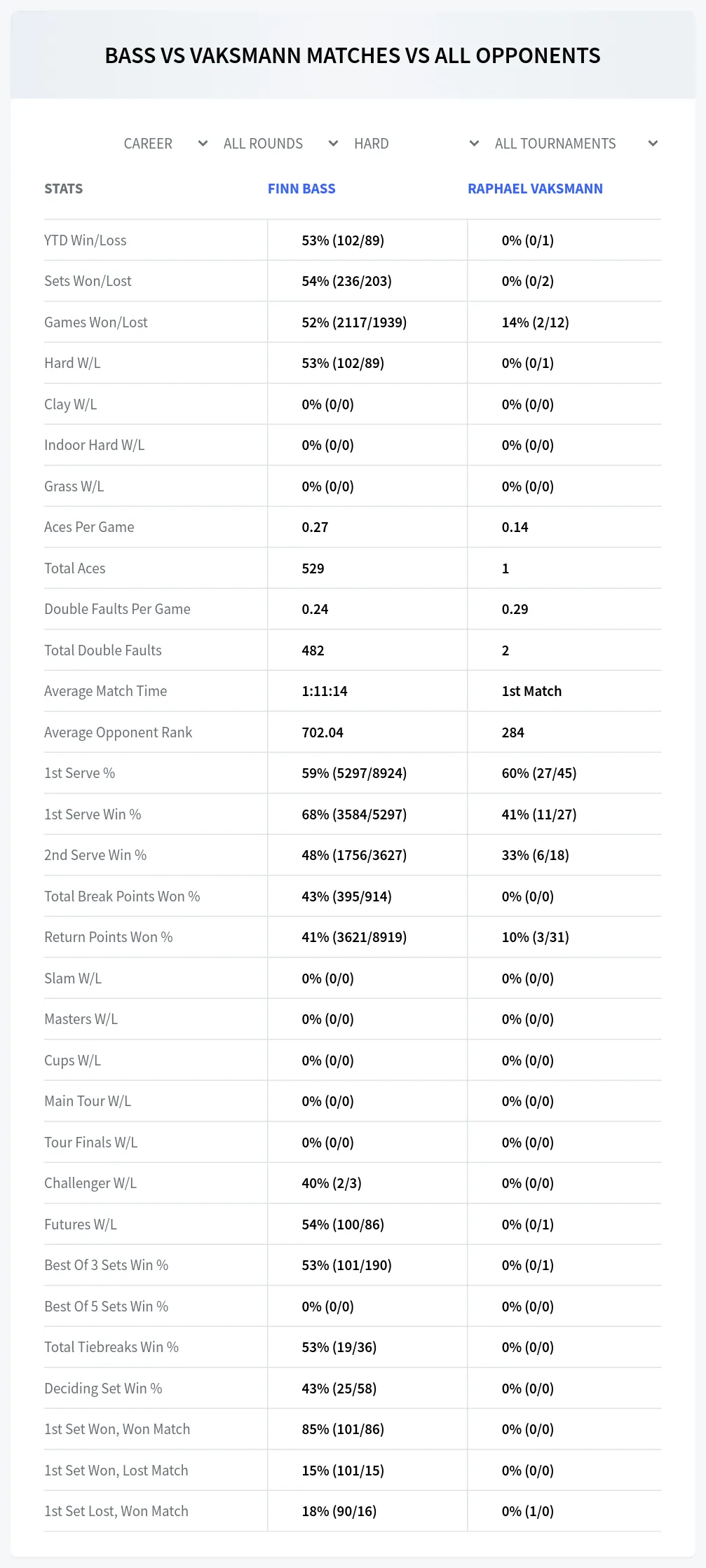Select the YTD Win/Loss row label

click(86, 240)
